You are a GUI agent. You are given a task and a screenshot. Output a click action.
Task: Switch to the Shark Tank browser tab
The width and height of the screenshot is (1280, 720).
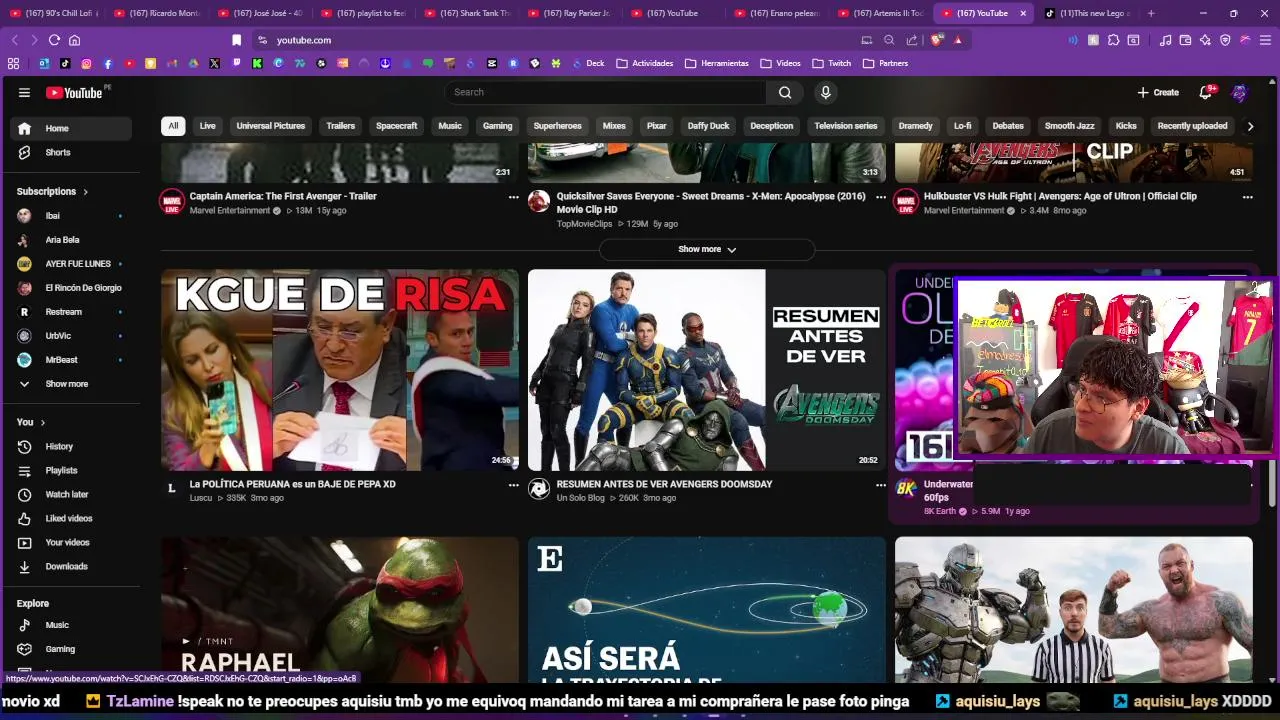click(x=471, y=13)
